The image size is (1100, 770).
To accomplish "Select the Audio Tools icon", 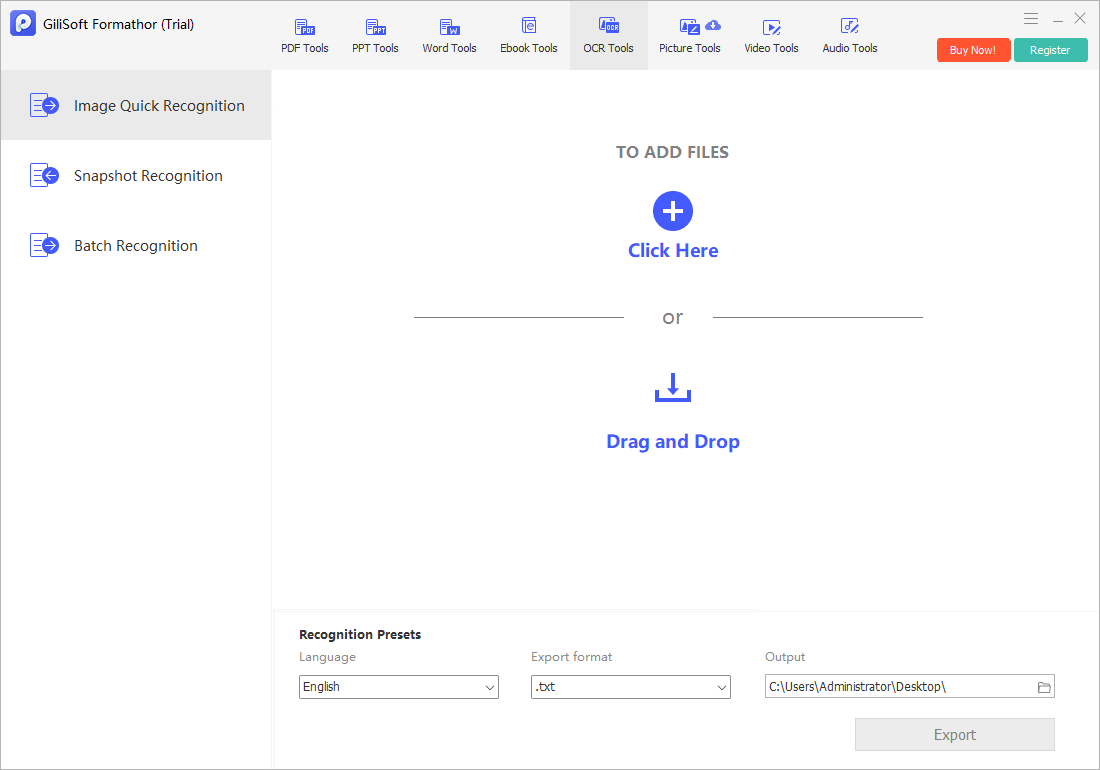I will click(x=850, y=27).
